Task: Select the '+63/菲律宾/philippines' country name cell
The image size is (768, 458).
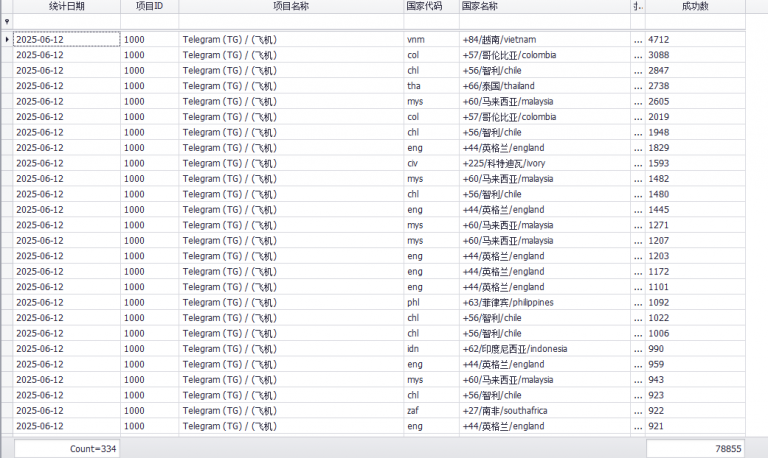Action: [545, 302]
